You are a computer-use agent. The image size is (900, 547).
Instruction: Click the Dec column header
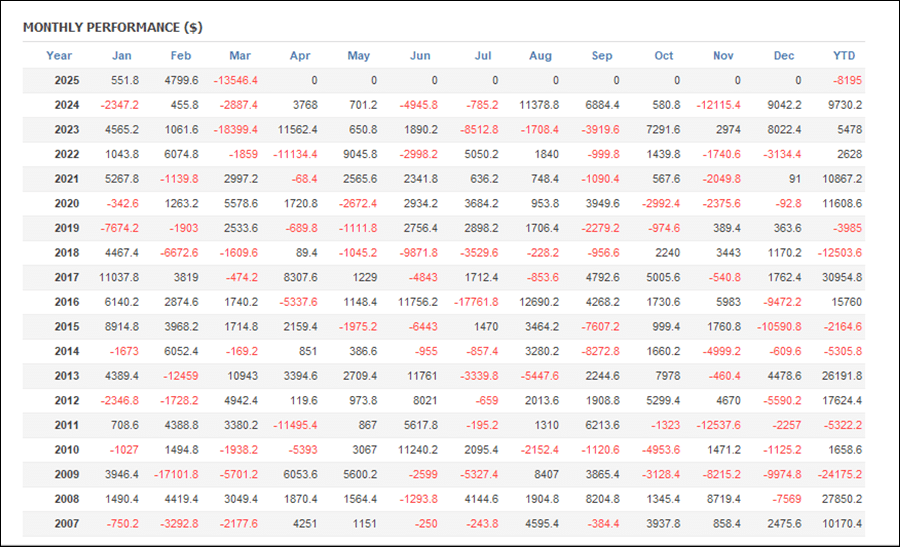[783, 56]
